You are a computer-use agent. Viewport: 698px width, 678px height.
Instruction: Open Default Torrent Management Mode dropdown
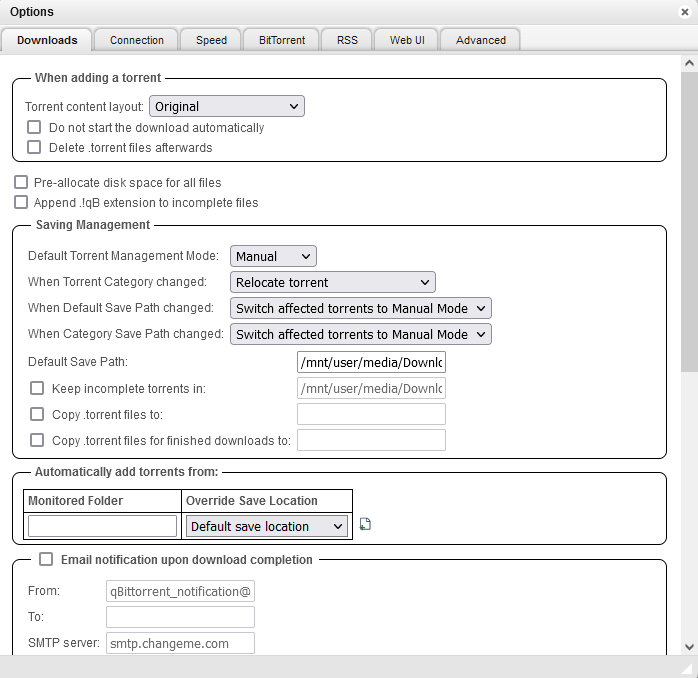(x=273, y=256)
